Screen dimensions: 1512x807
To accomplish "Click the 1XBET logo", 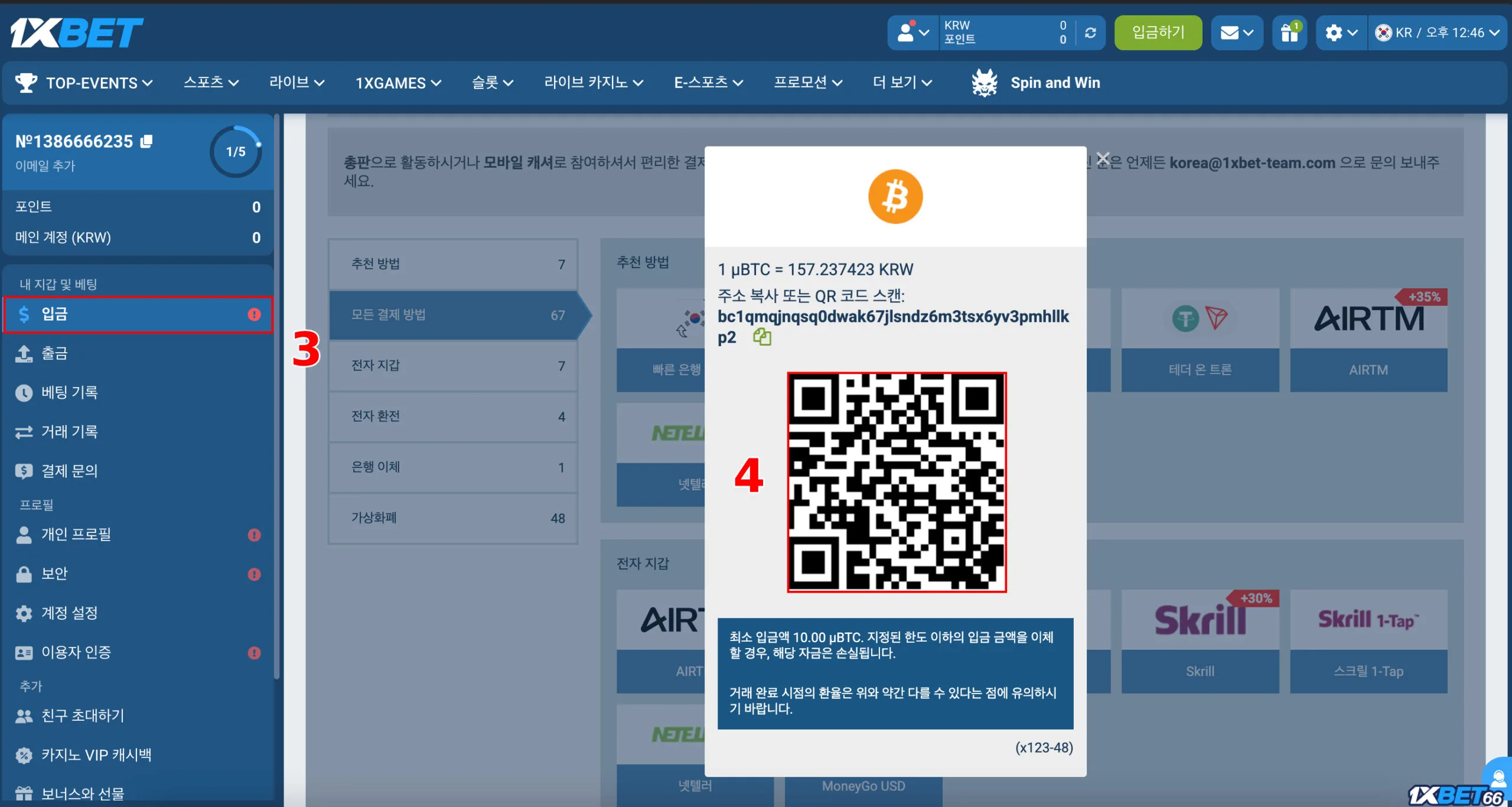I will (77, 32).
